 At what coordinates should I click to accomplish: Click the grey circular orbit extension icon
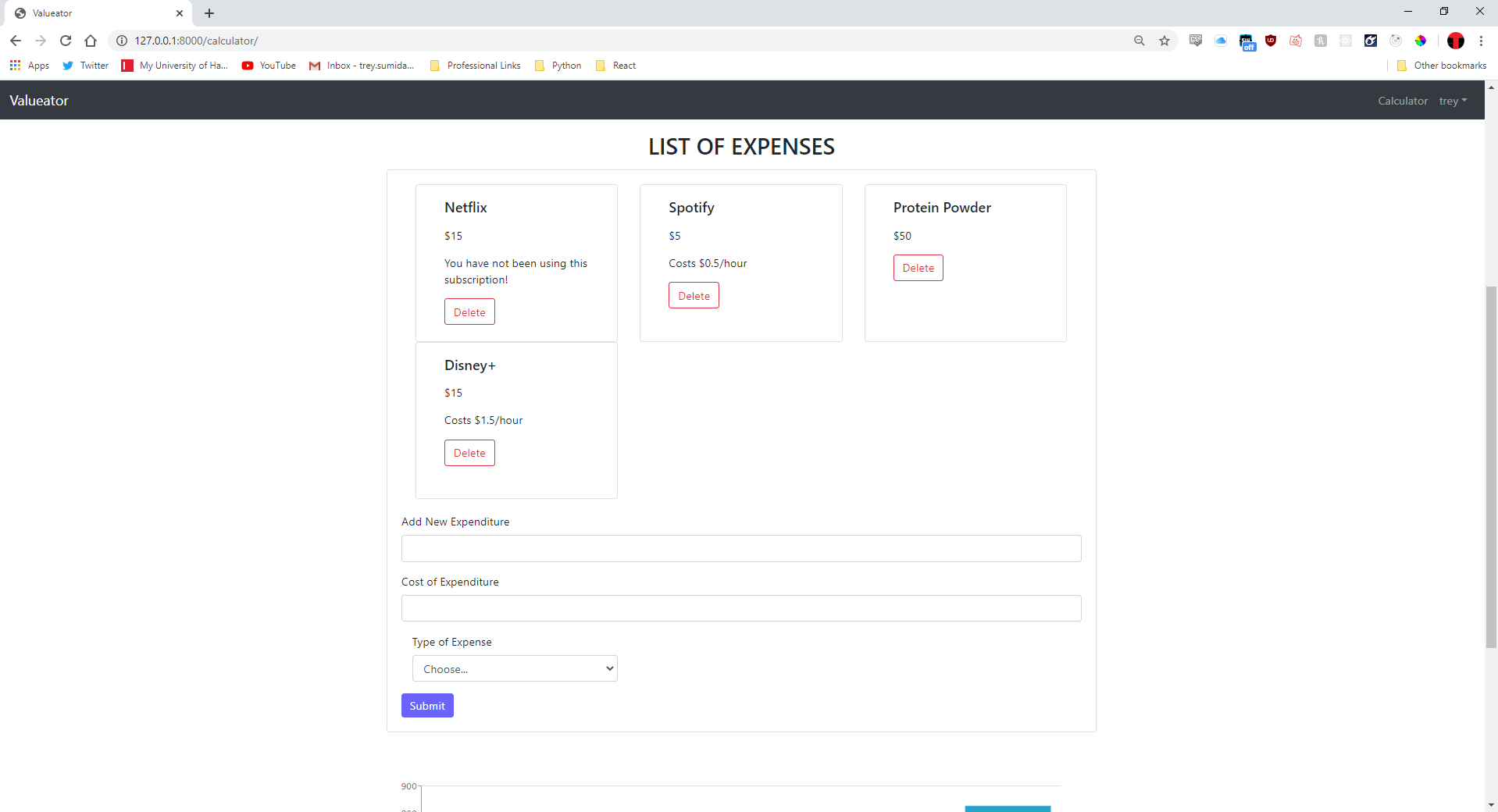[1396, 41]
